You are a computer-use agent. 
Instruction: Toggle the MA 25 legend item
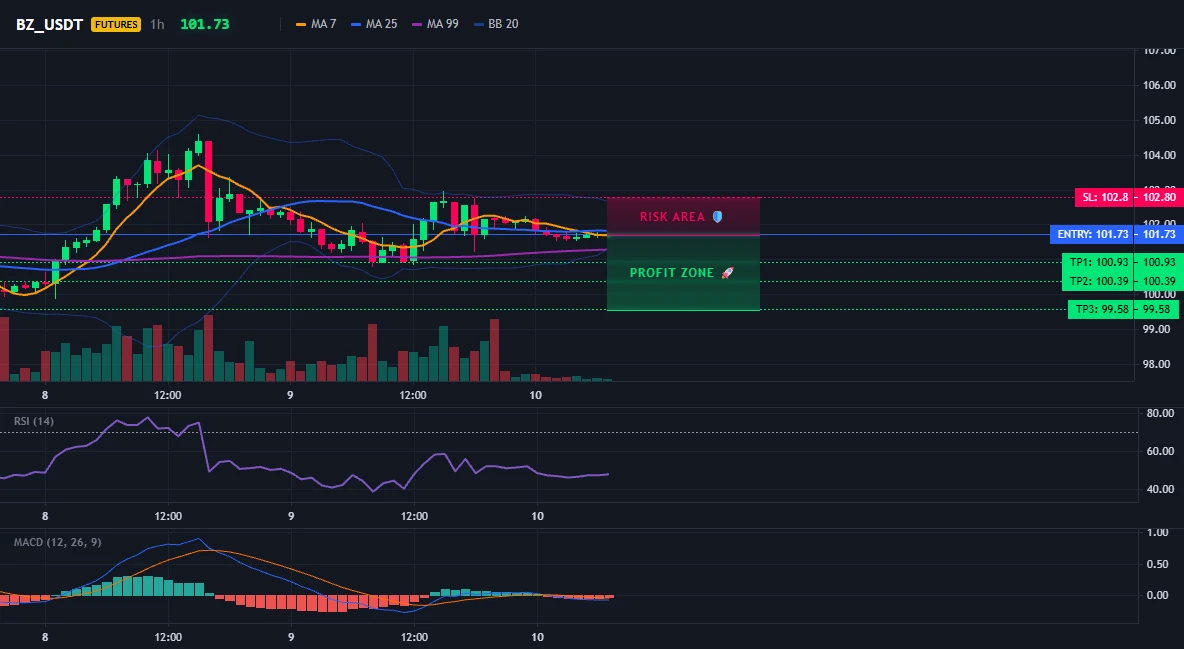coord(375,24)
